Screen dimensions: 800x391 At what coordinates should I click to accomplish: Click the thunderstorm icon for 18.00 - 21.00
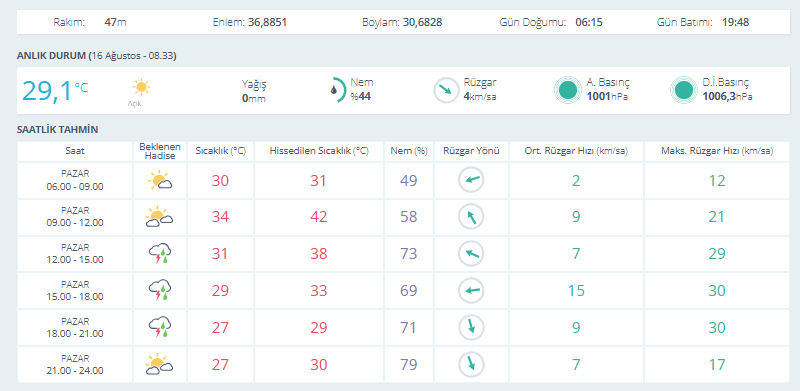coord(160,327)
